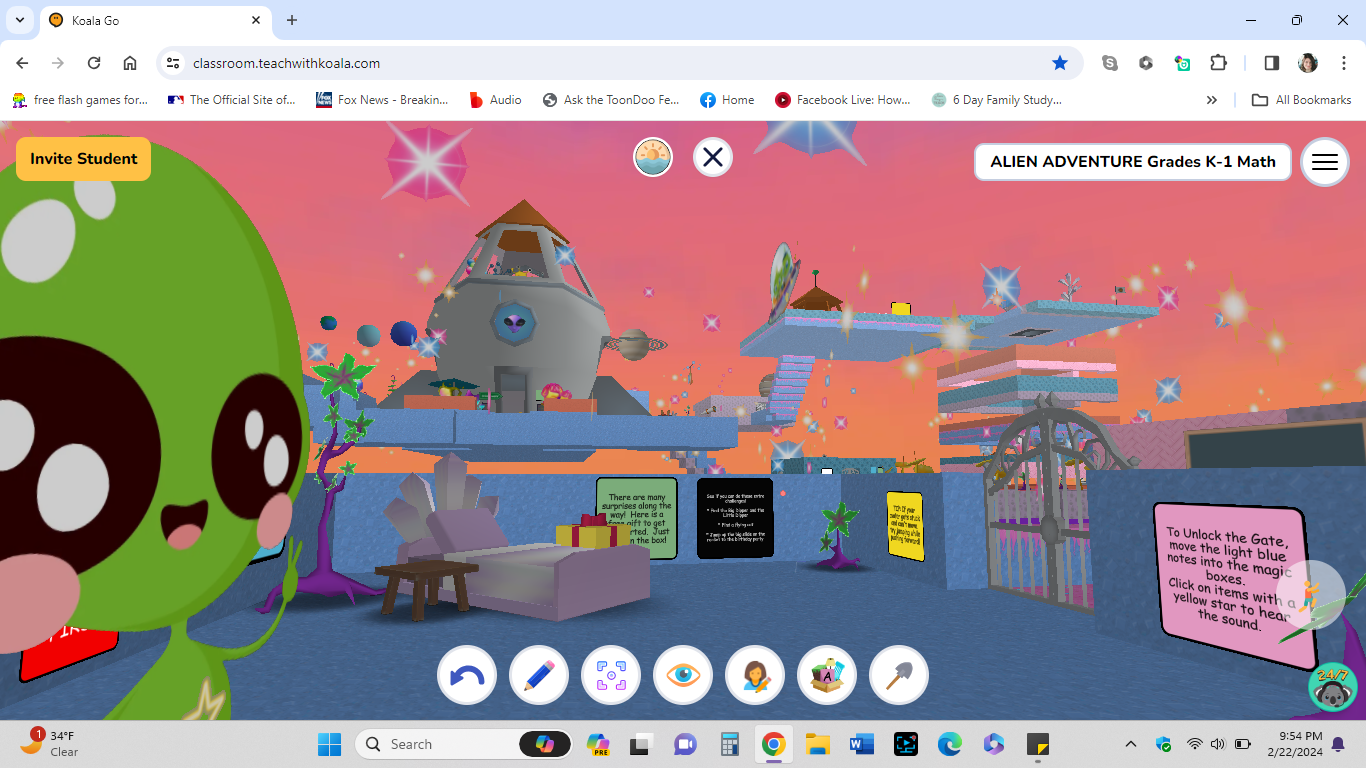Click the Undo arrow tool

coord(467,675)
